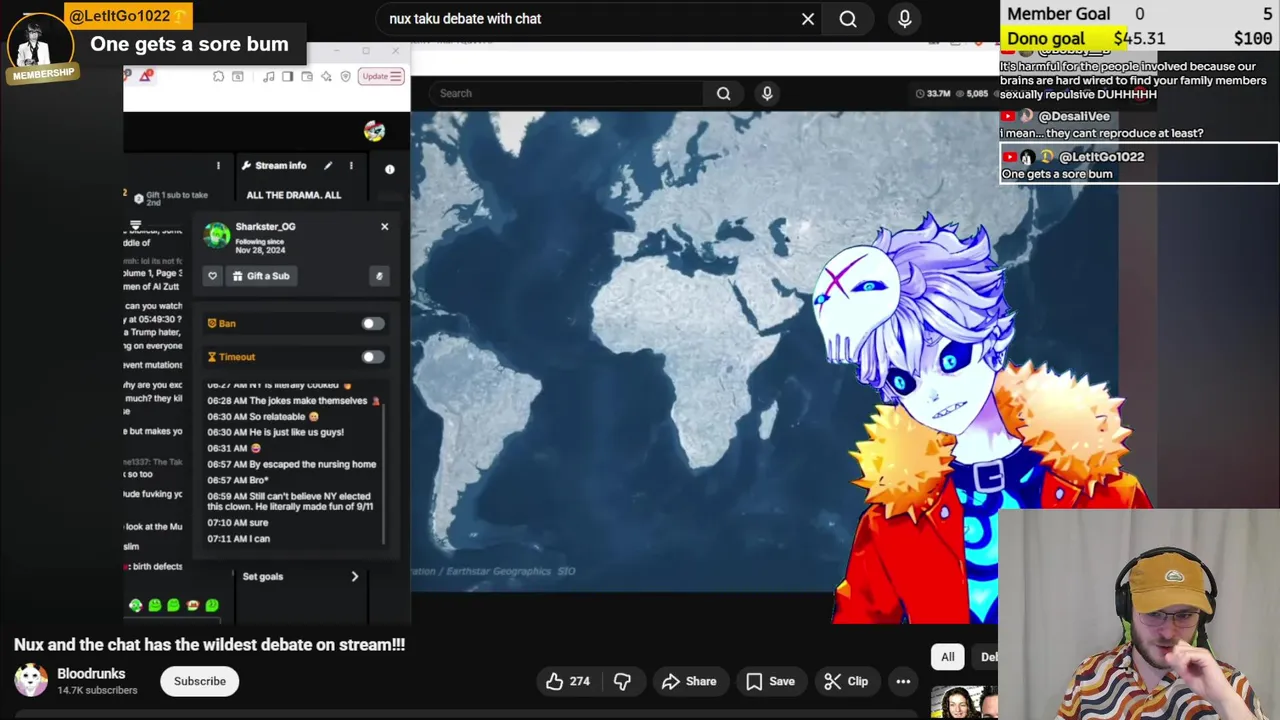The image size is (1280, 720).
Task: Click Gift a Sub button
Action: pyautogui.click(x=261, y=276)
